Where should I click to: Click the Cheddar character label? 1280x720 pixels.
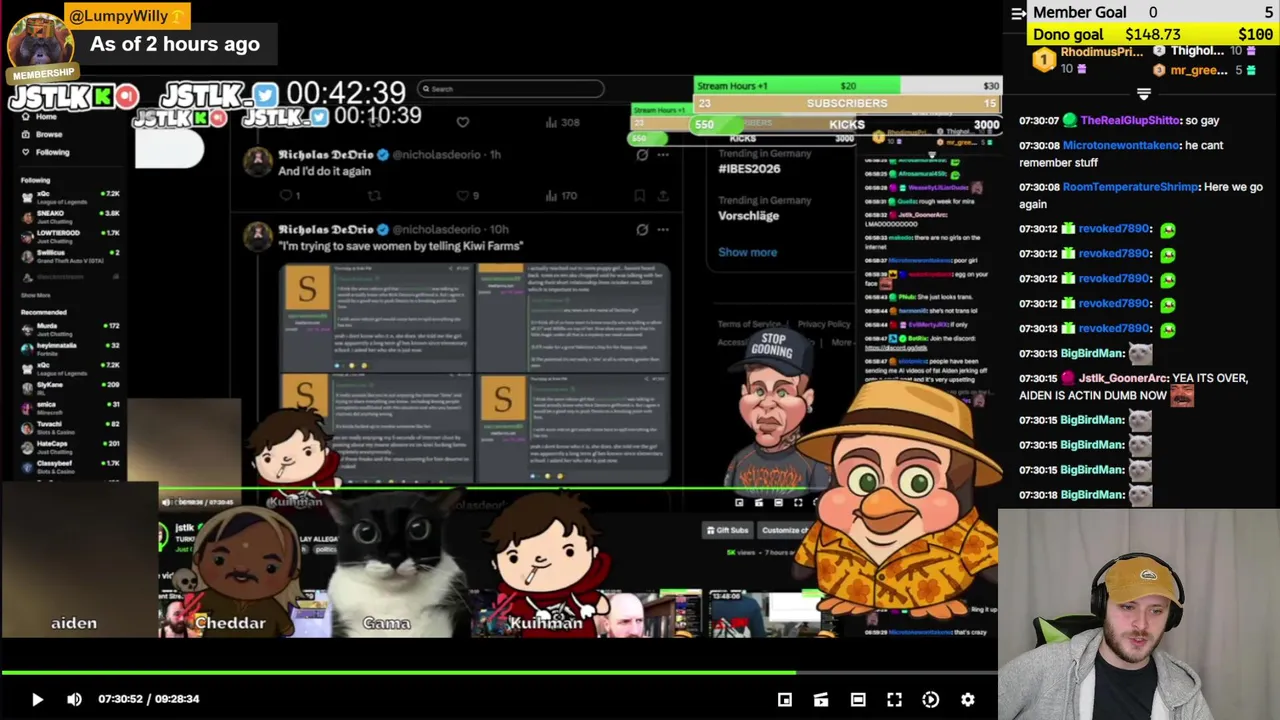[231, 623]
